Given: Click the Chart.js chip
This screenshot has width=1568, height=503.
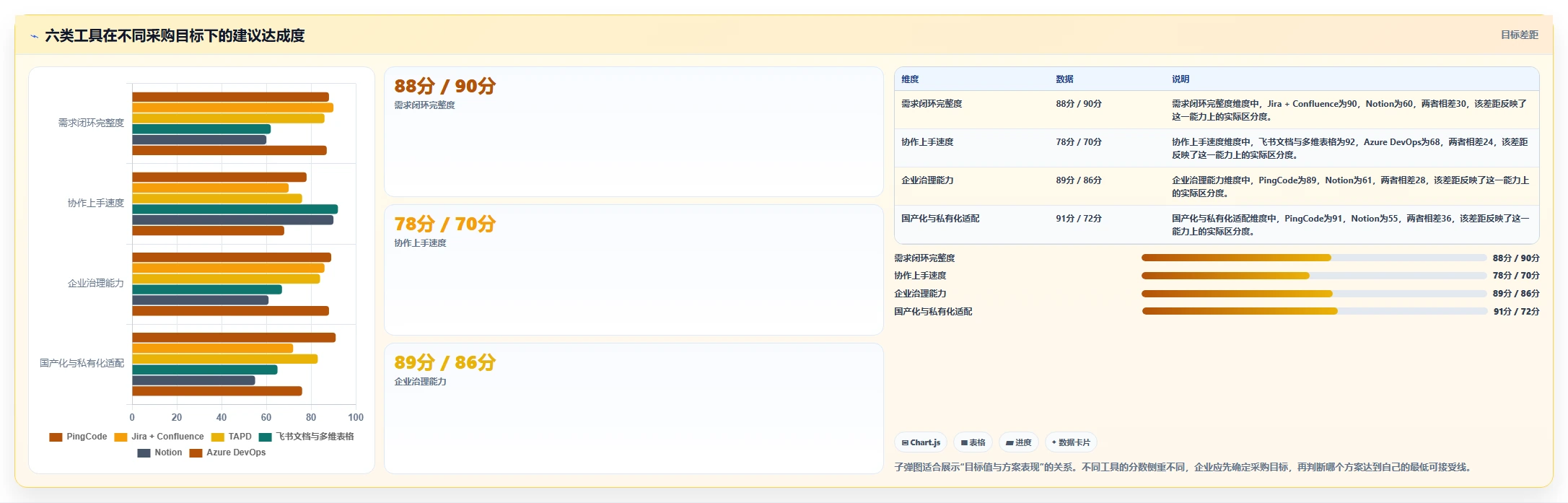Looking at the screenshot, I should (x=921, y=442).
